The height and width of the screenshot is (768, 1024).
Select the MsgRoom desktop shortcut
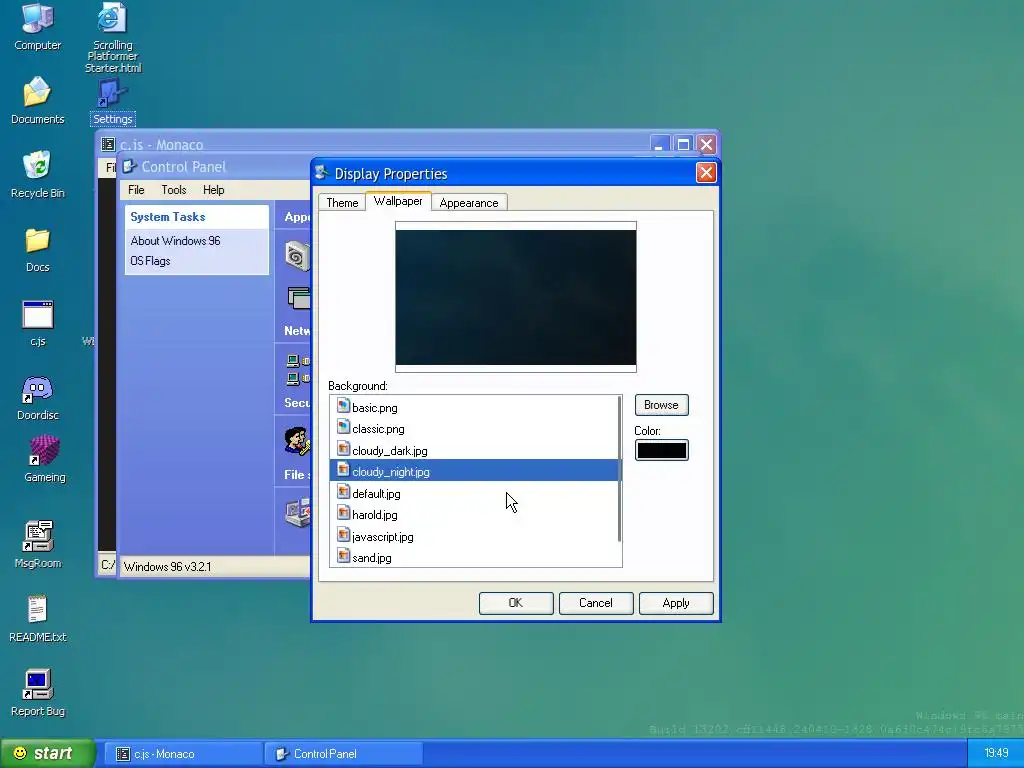coord(38,545)
